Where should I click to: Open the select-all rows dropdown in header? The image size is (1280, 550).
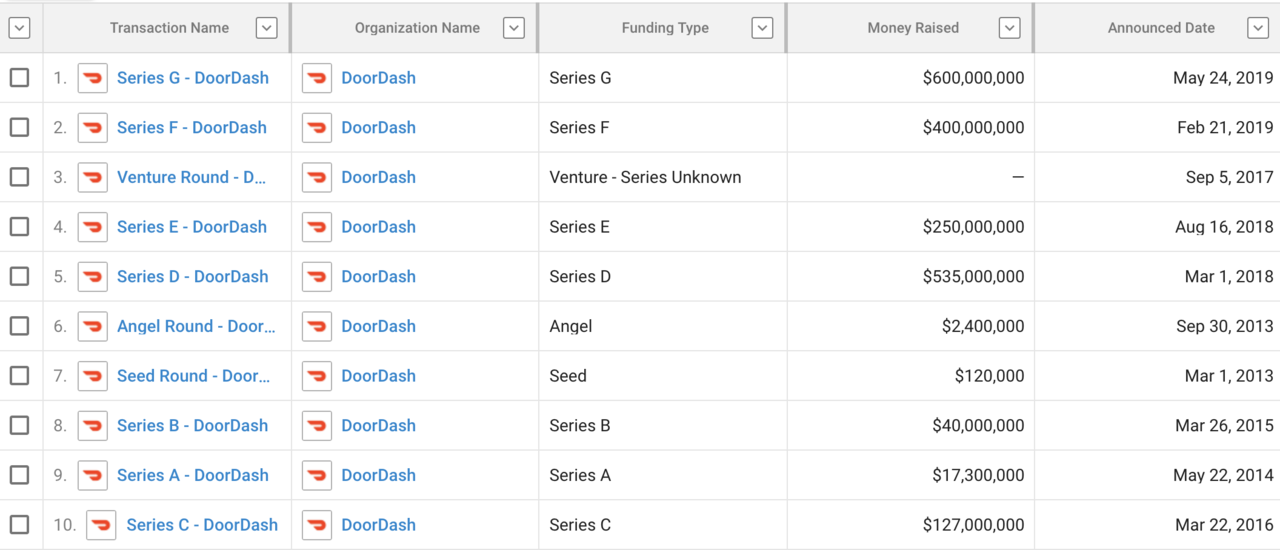pyautogui.click(x=19, y=28)
